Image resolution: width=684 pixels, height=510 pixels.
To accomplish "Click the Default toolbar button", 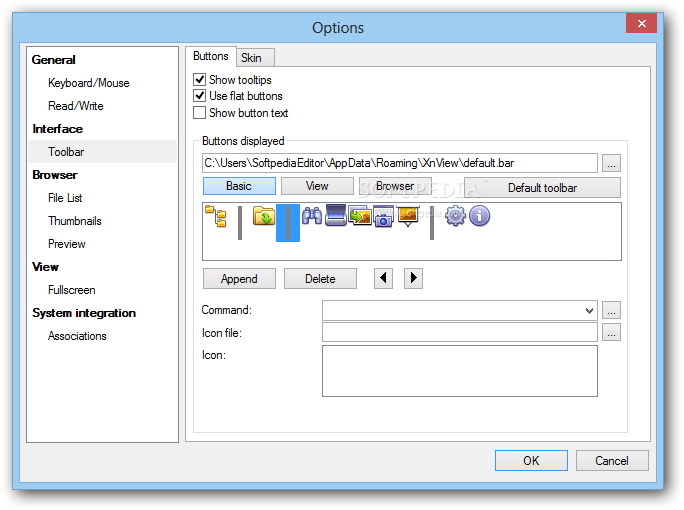I will point(542,188).
